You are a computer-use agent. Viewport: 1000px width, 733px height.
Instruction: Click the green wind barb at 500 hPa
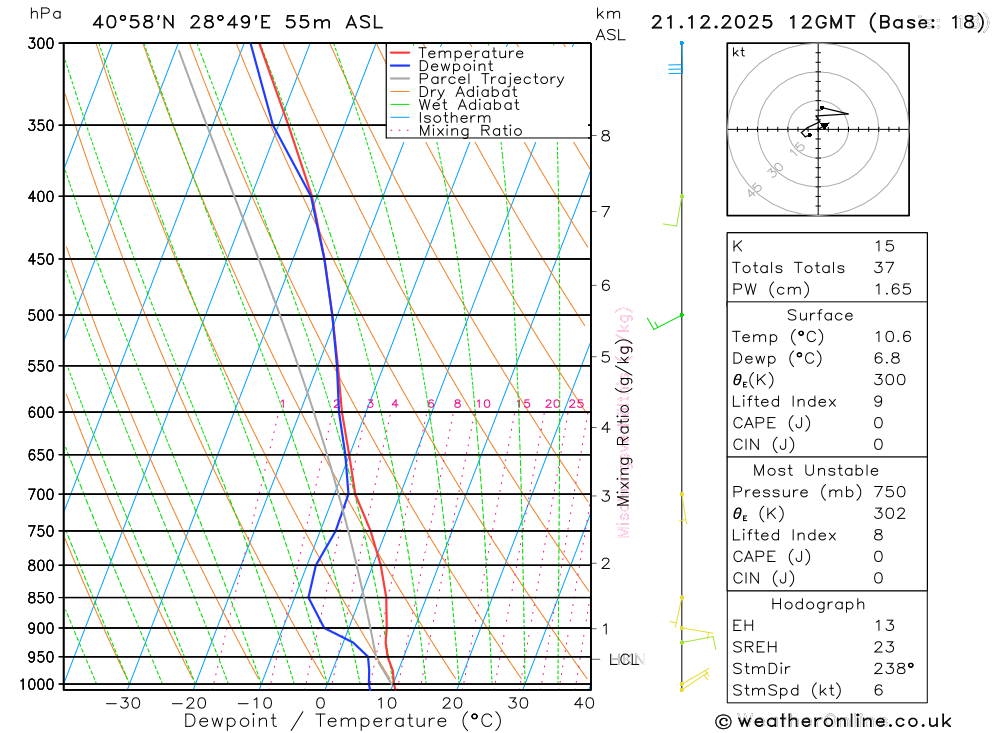664,322
